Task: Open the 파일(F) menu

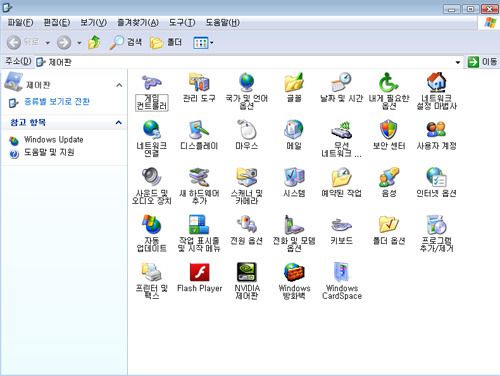Action: click(x=21, y=23)
